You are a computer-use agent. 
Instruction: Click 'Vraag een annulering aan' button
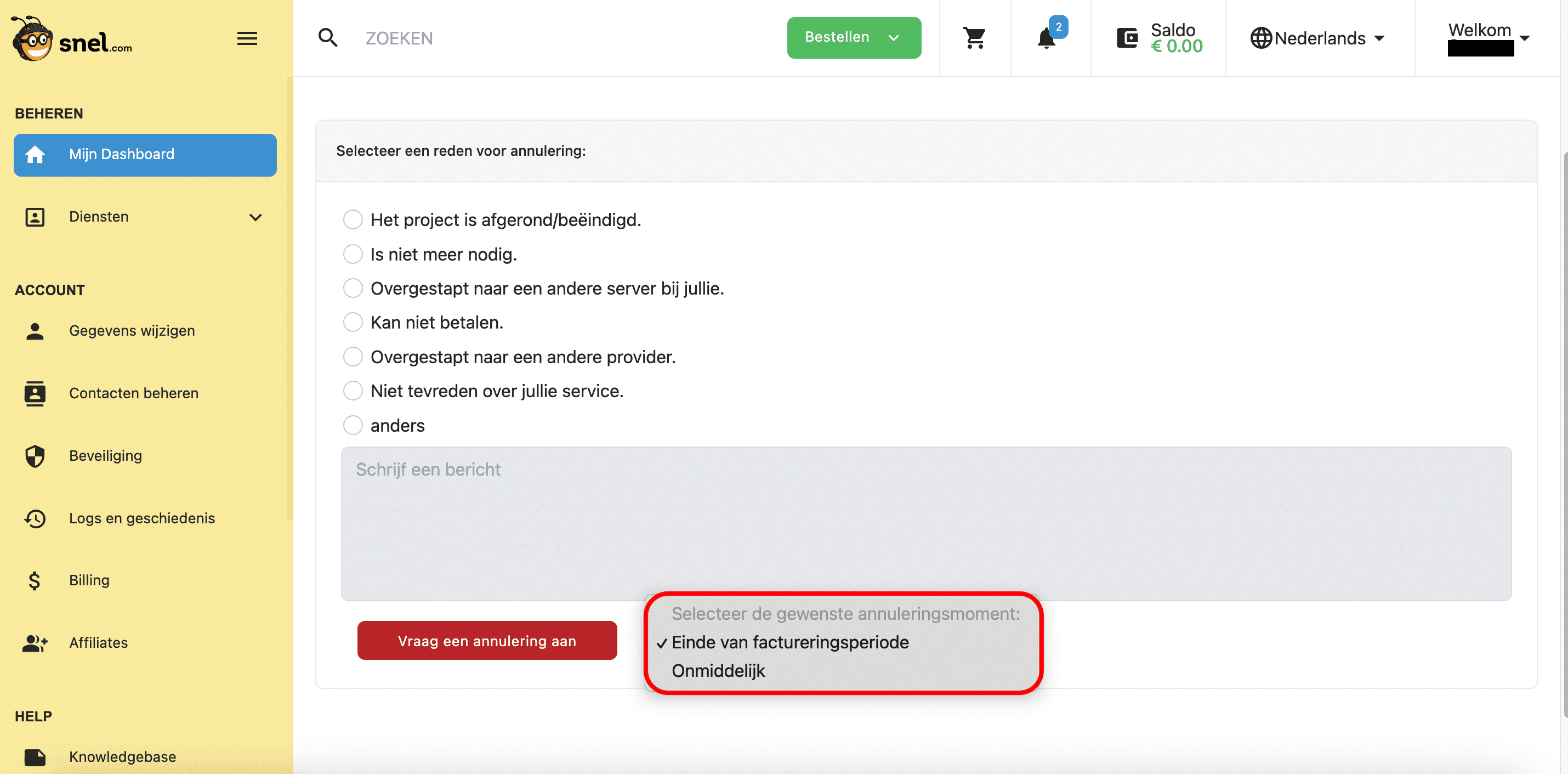click(487, 641)
